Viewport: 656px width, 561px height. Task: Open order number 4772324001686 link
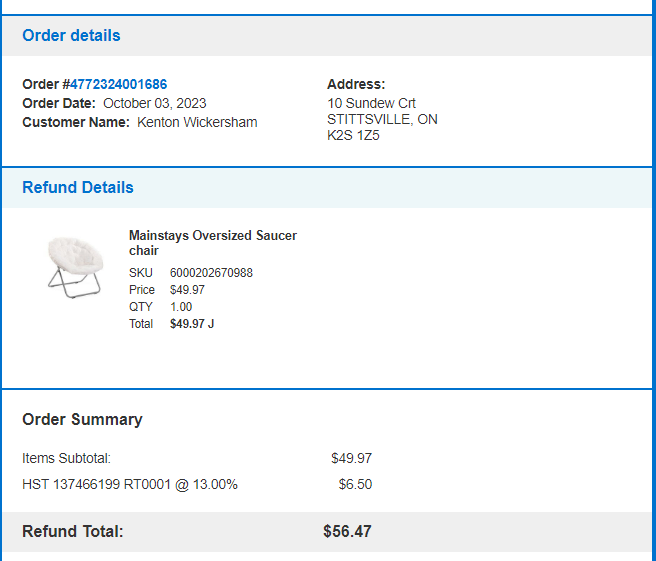pyautogui.click(x=118, y=85)
